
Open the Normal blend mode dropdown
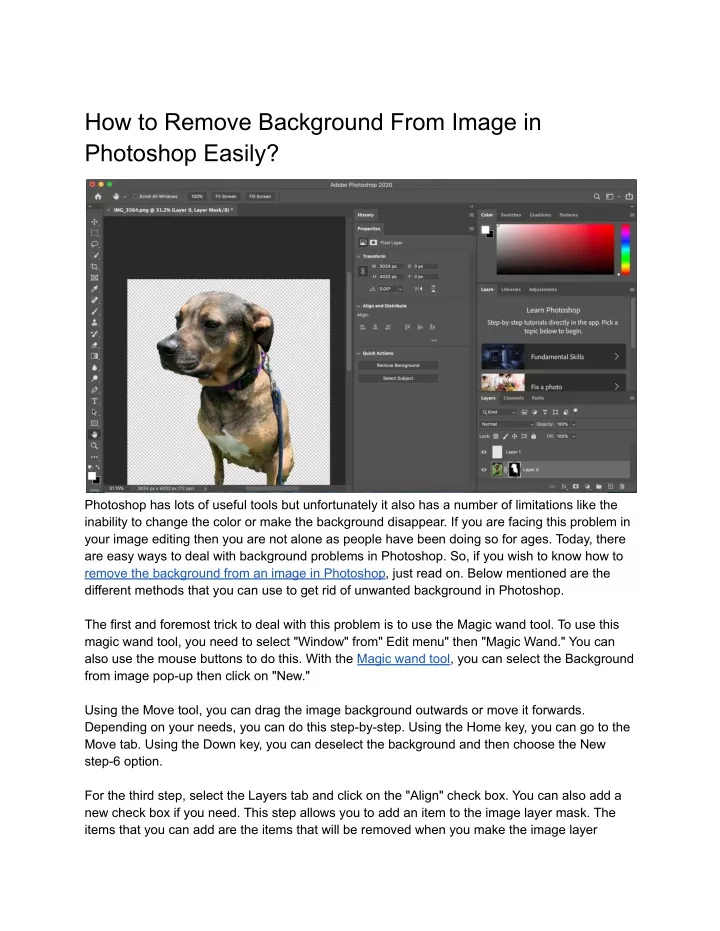tap(507, 425)
